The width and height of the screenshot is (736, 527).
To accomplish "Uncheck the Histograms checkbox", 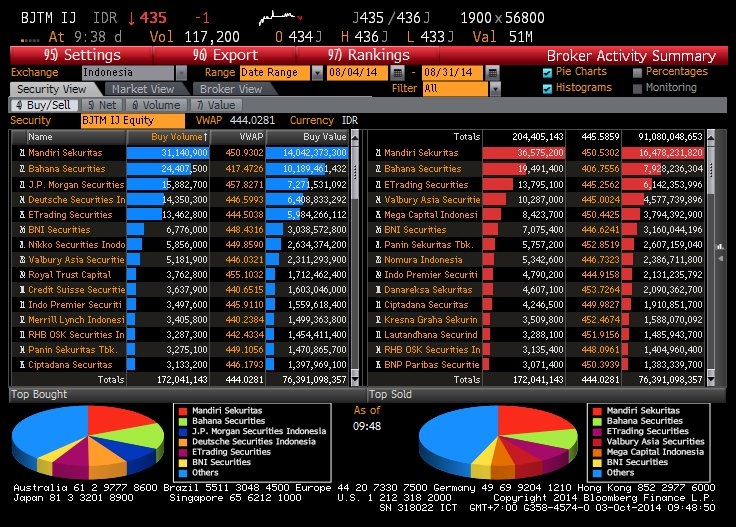I will coord(547,88).
